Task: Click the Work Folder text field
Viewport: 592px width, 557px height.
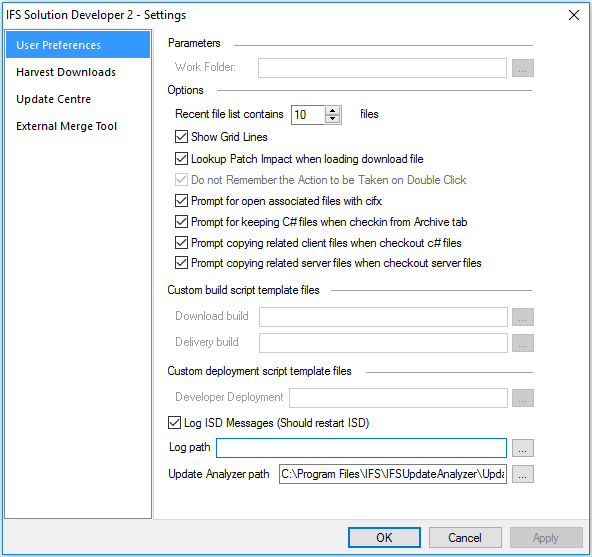Action: point(382,68)
